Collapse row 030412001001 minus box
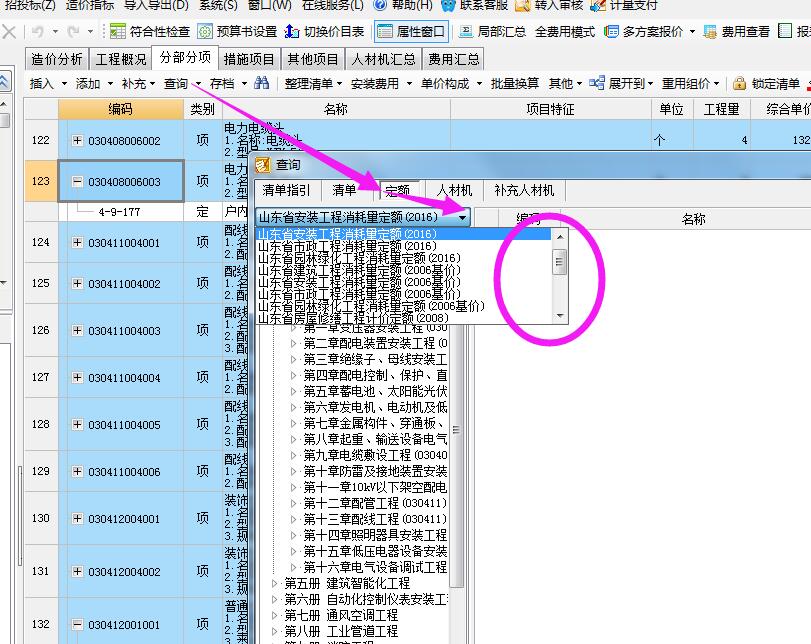Viewport: 811px width, 644px height. 77,624
